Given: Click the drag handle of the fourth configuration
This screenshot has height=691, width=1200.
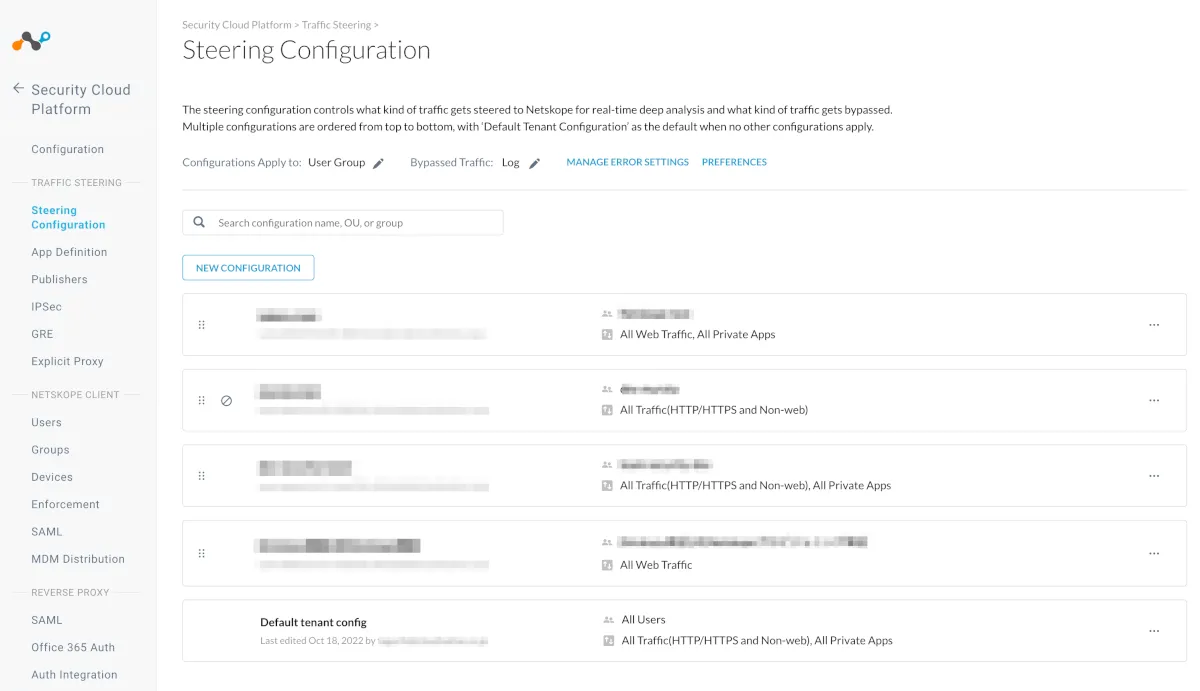Looking at the screenshot, I should 201,553.
